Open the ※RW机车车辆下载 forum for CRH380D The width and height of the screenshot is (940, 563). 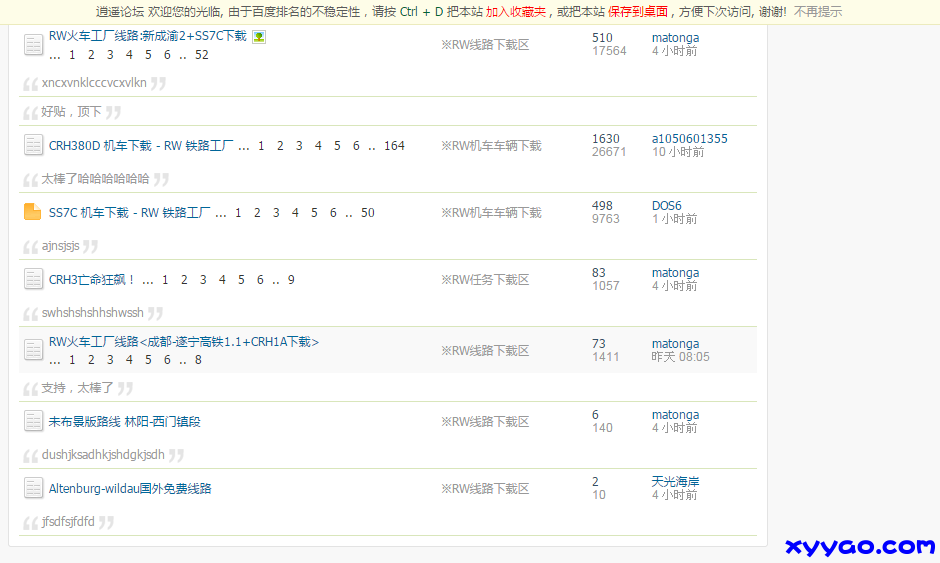pos(491,146)
